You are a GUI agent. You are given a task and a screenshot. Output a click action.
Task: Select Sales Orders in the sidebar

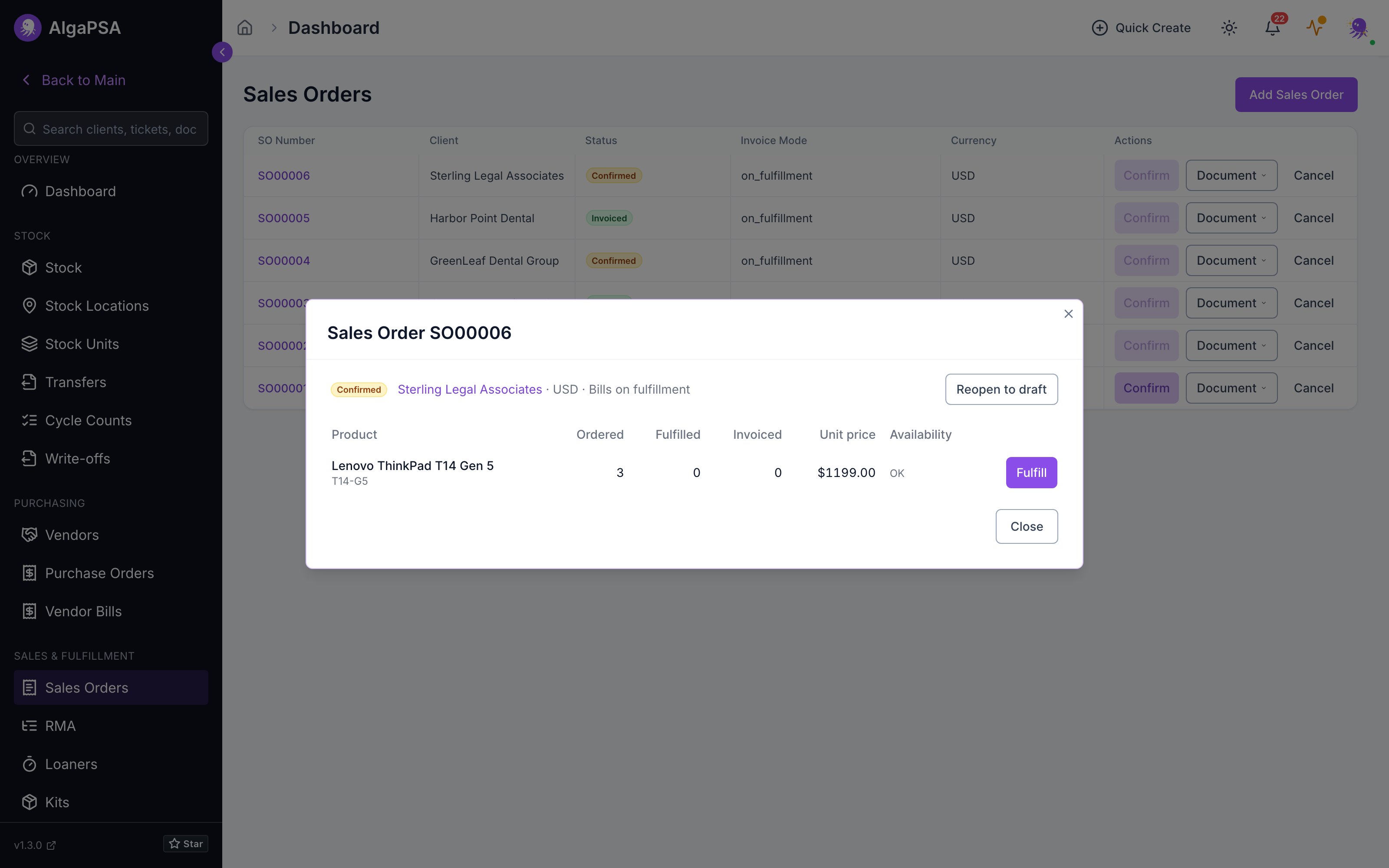[x=111, y=688]
